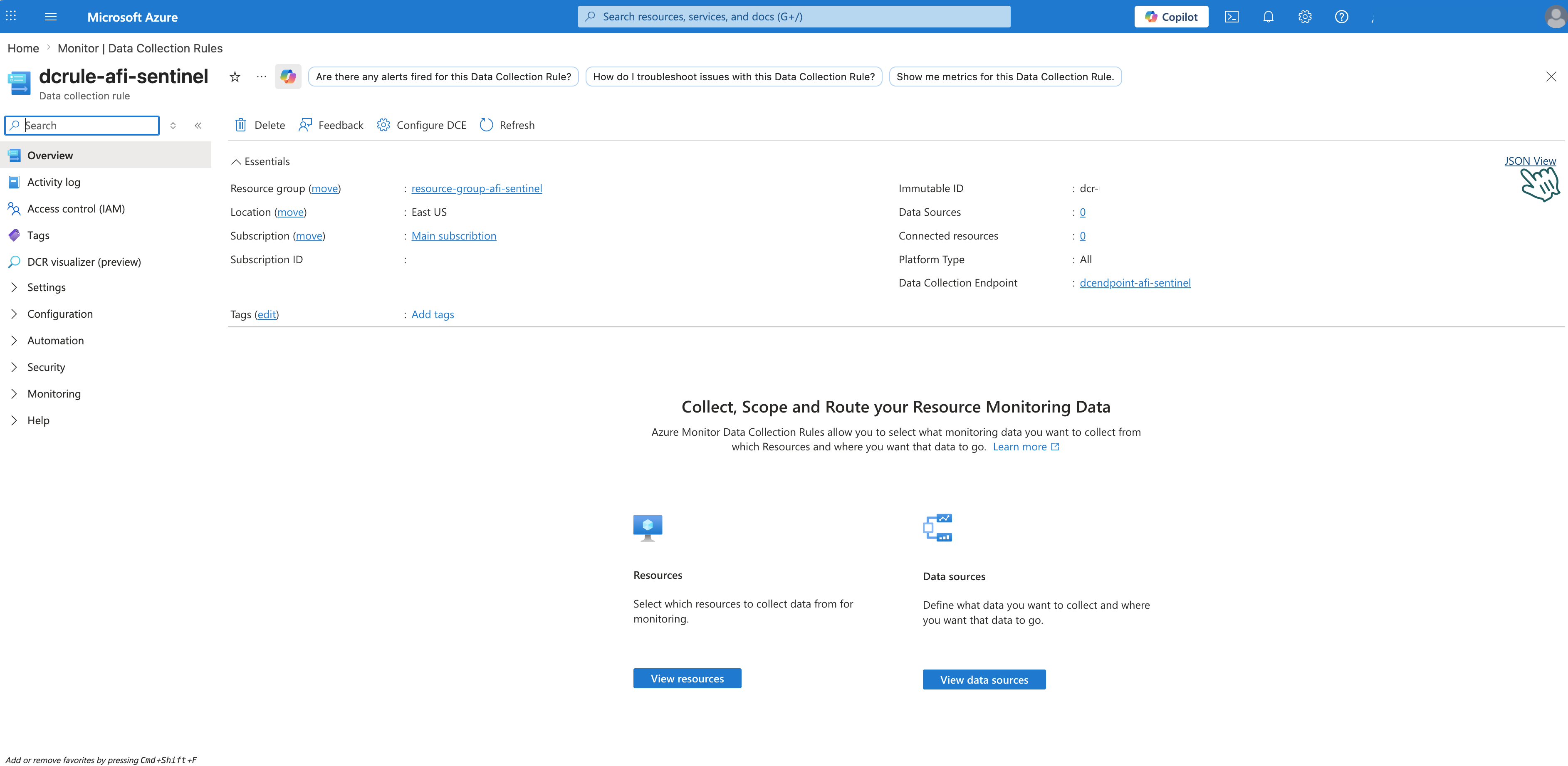Open the JSON View link

point(1530,161)
